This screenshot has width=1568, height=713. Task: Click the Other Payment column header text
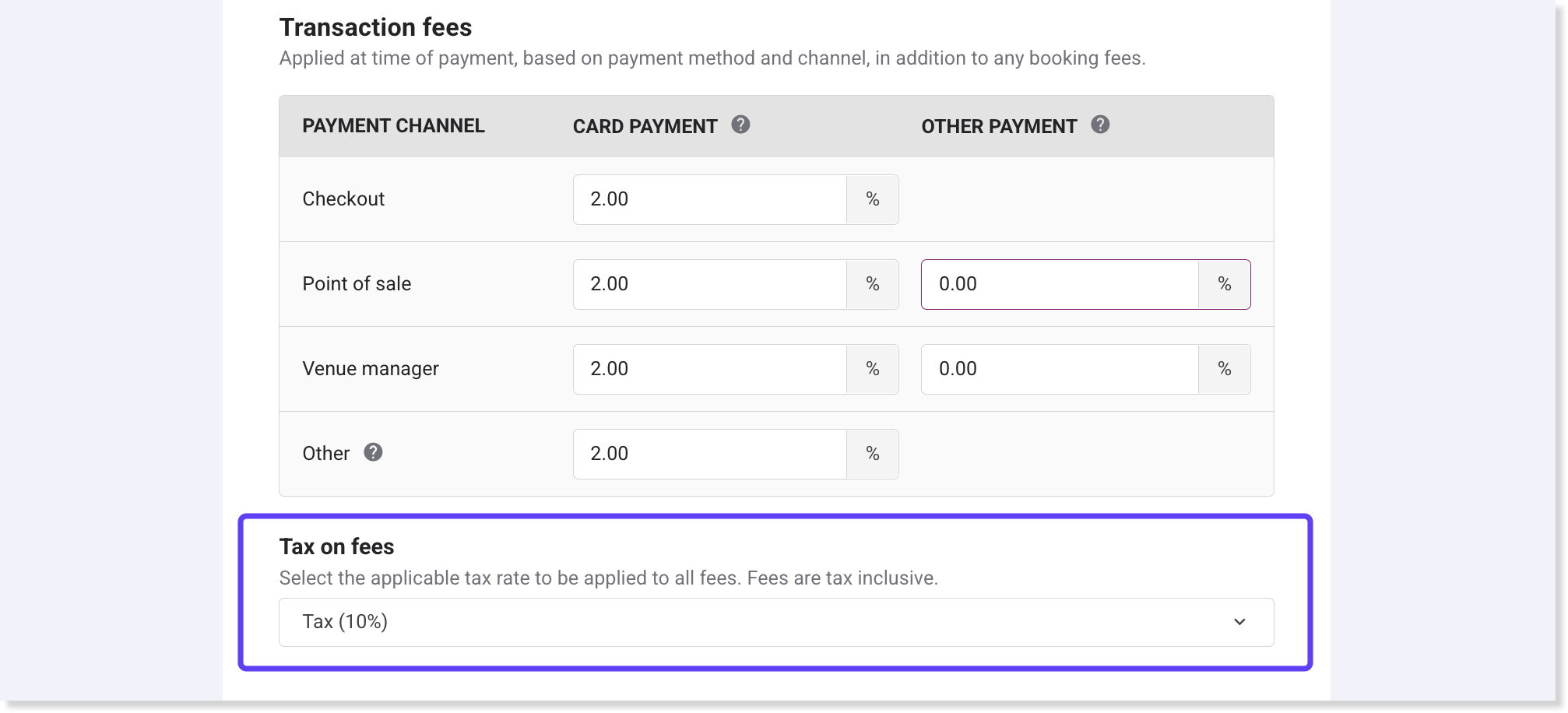[999, 127]
